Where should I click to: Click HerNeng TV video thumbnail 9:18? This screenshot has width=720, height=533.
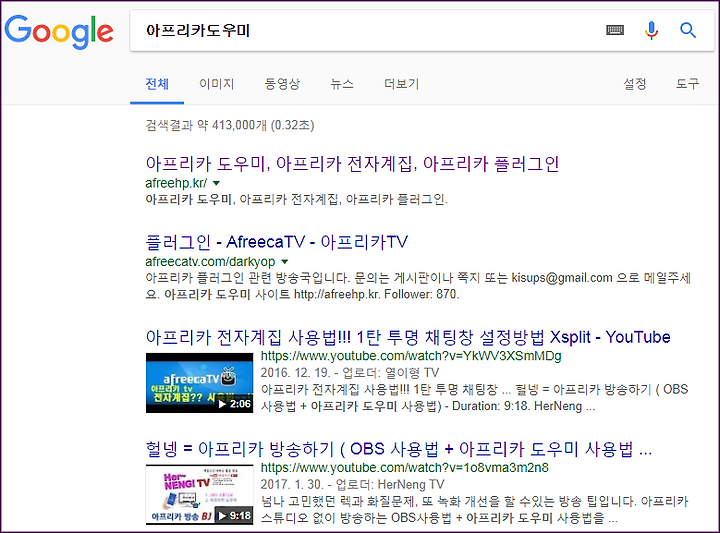[199, 494]
